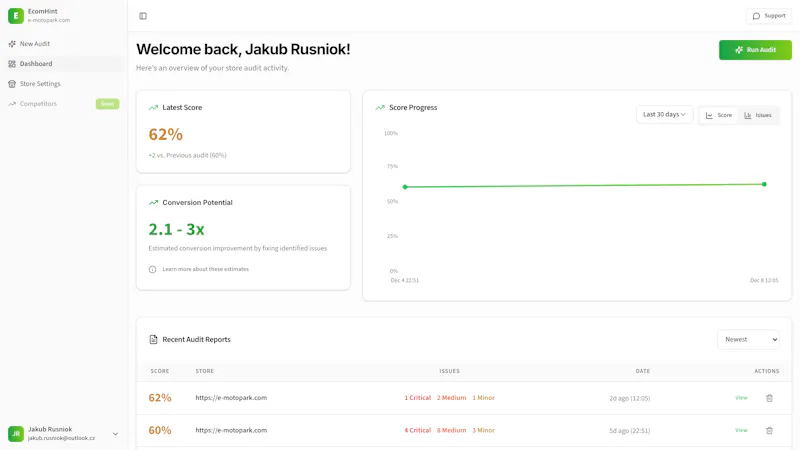Click the Issues tab bar-chart icon
This screenshot has width=800, height=450.
pos(747,115)
